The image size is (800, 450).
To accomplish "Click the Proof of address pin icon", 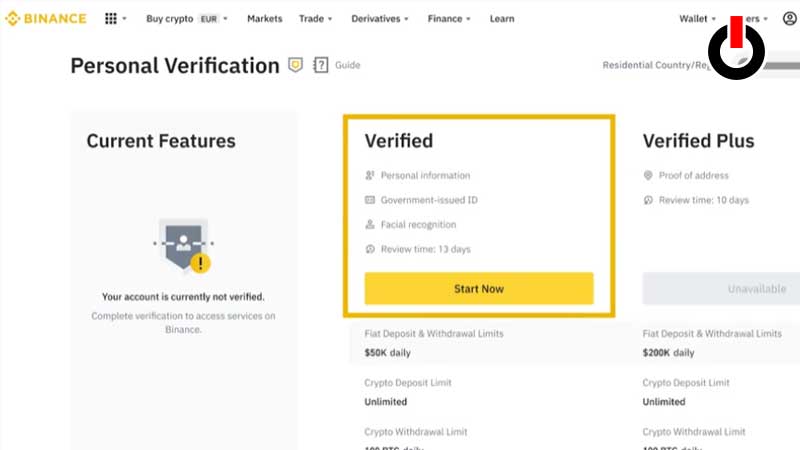I will click(648, 176).
